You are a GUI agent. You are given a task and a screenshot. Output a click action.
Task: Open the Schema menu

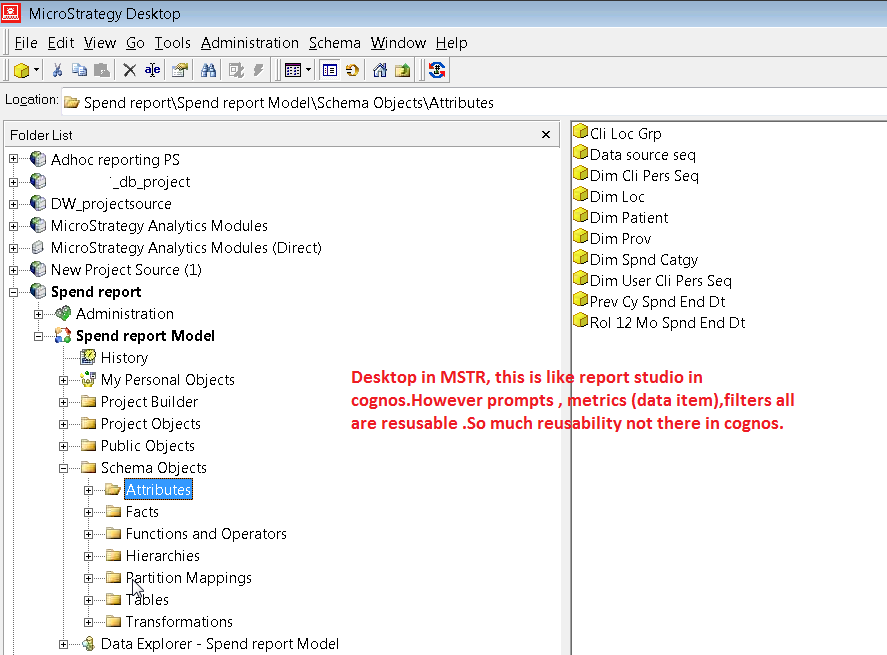coord(334,43)
